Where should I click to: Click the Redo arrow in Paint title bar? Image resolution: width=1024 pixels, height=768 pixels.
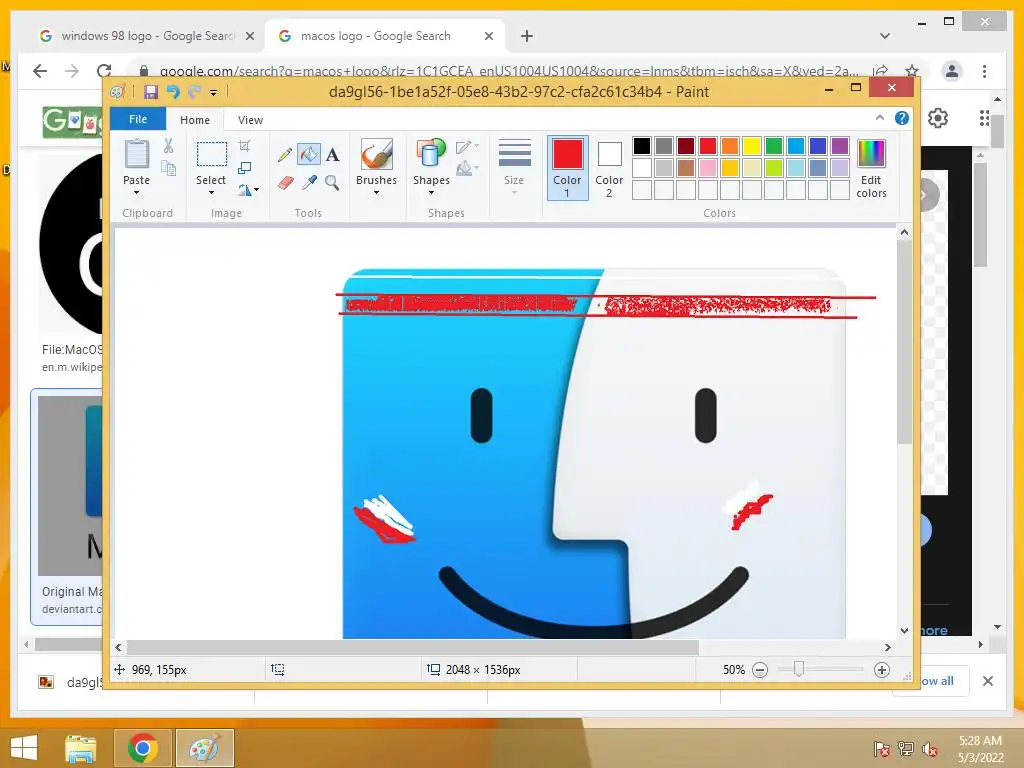(x=194, y=92)
